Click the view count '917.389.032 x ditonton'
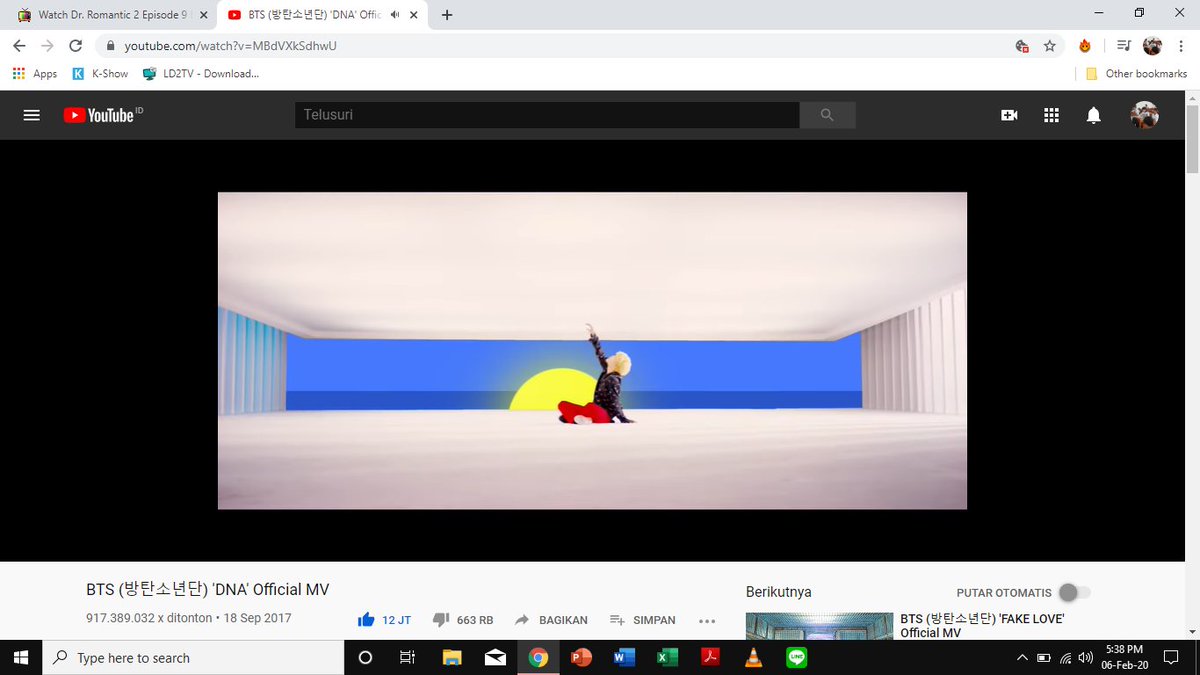The height and width of the screenshot is (675, 1200). tap(149, 619)
